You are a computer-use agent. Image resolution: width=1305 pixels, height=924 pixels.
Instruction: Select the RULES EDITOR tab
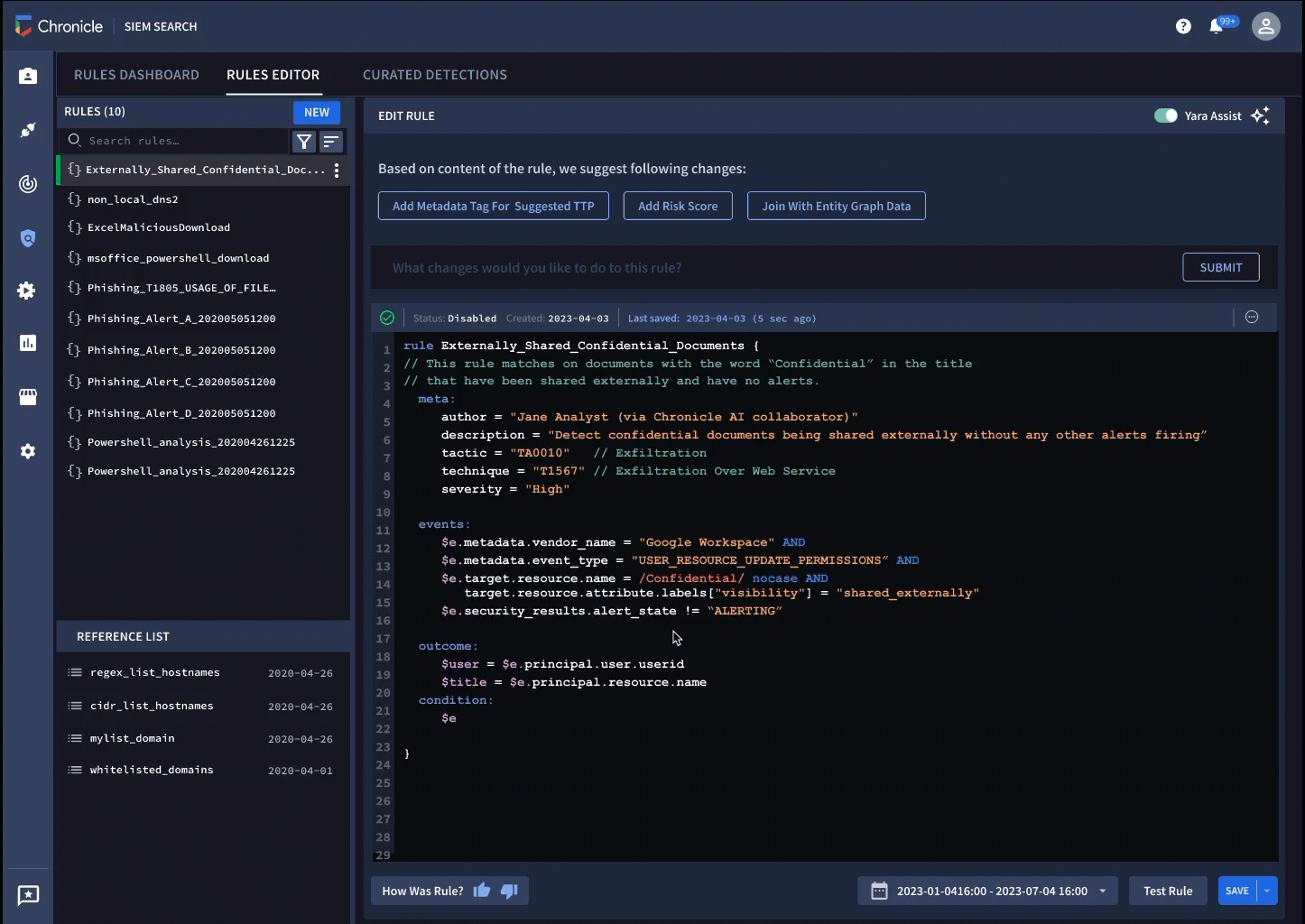pos(273,75)
